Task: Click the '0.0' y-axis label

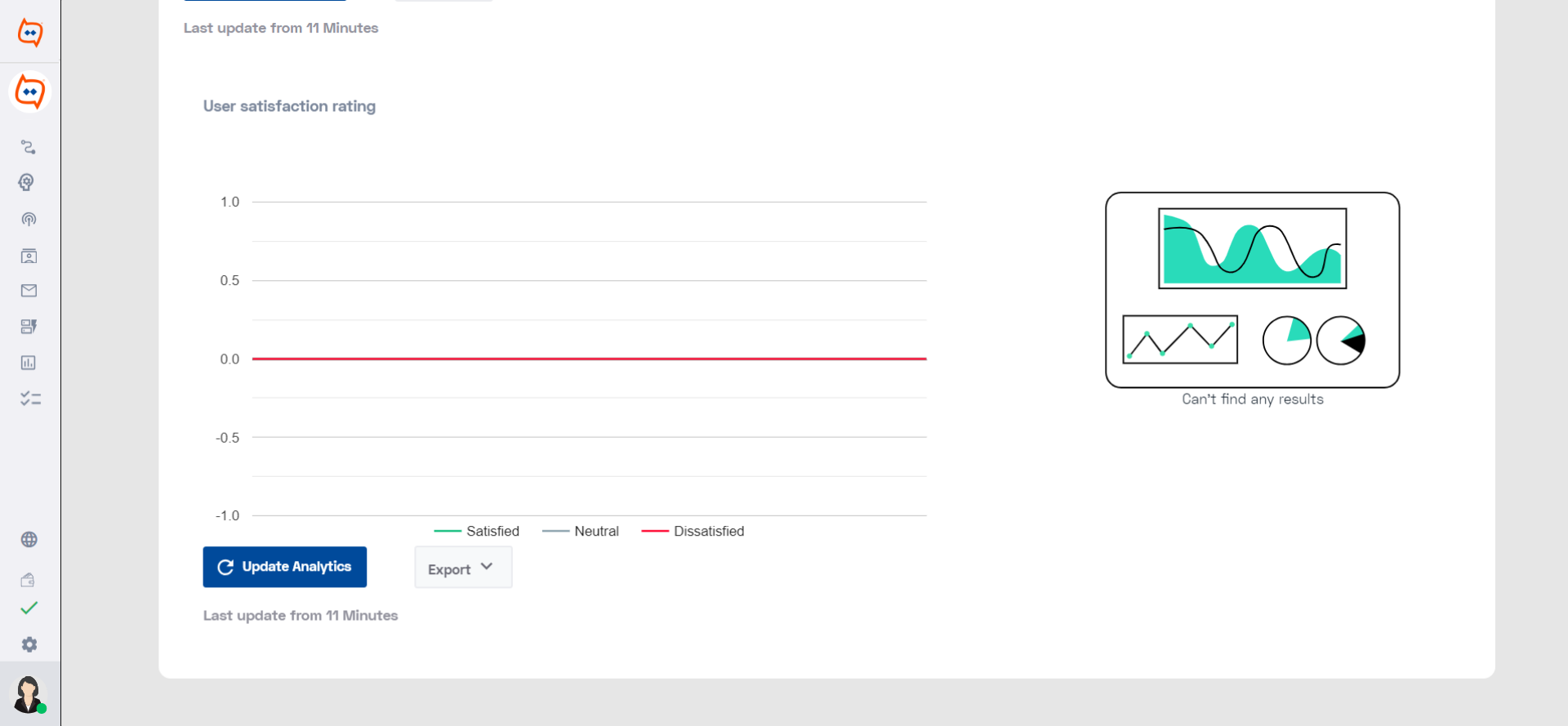Action: [229, 359]
